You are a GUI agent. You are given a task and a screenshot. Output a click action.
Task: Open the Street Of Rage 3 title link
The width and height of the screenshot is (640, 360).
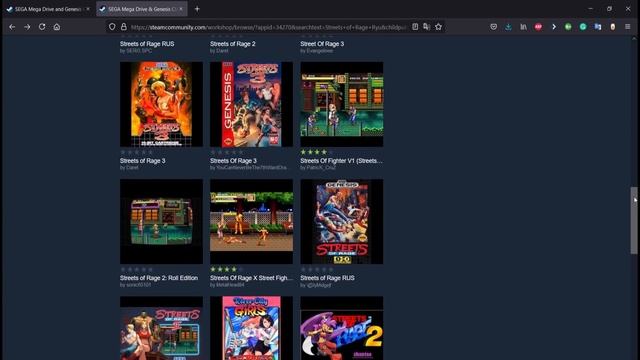tap(322, 44)
